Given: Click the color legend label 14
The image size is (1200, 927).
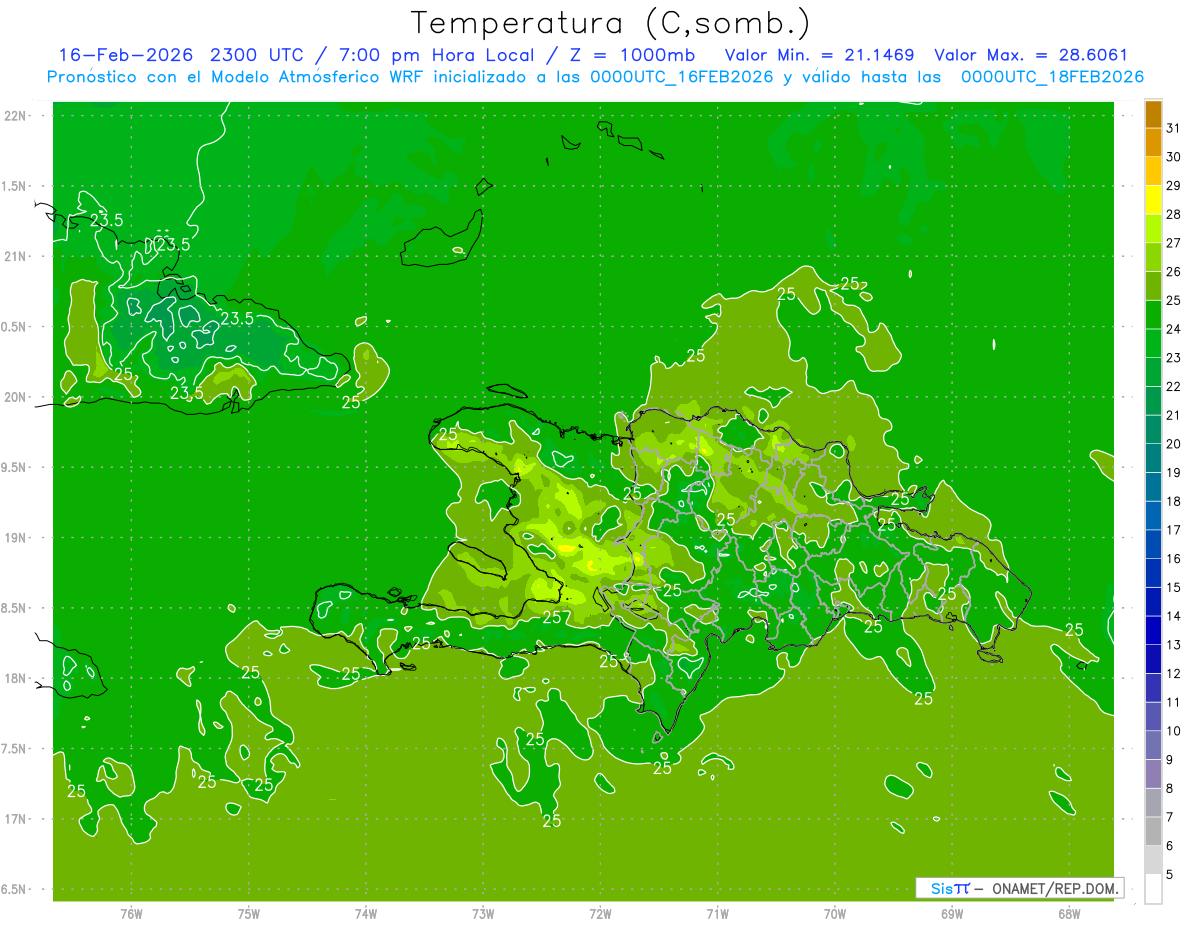Looking at the screenshot, I should [x=1174, y=616].
